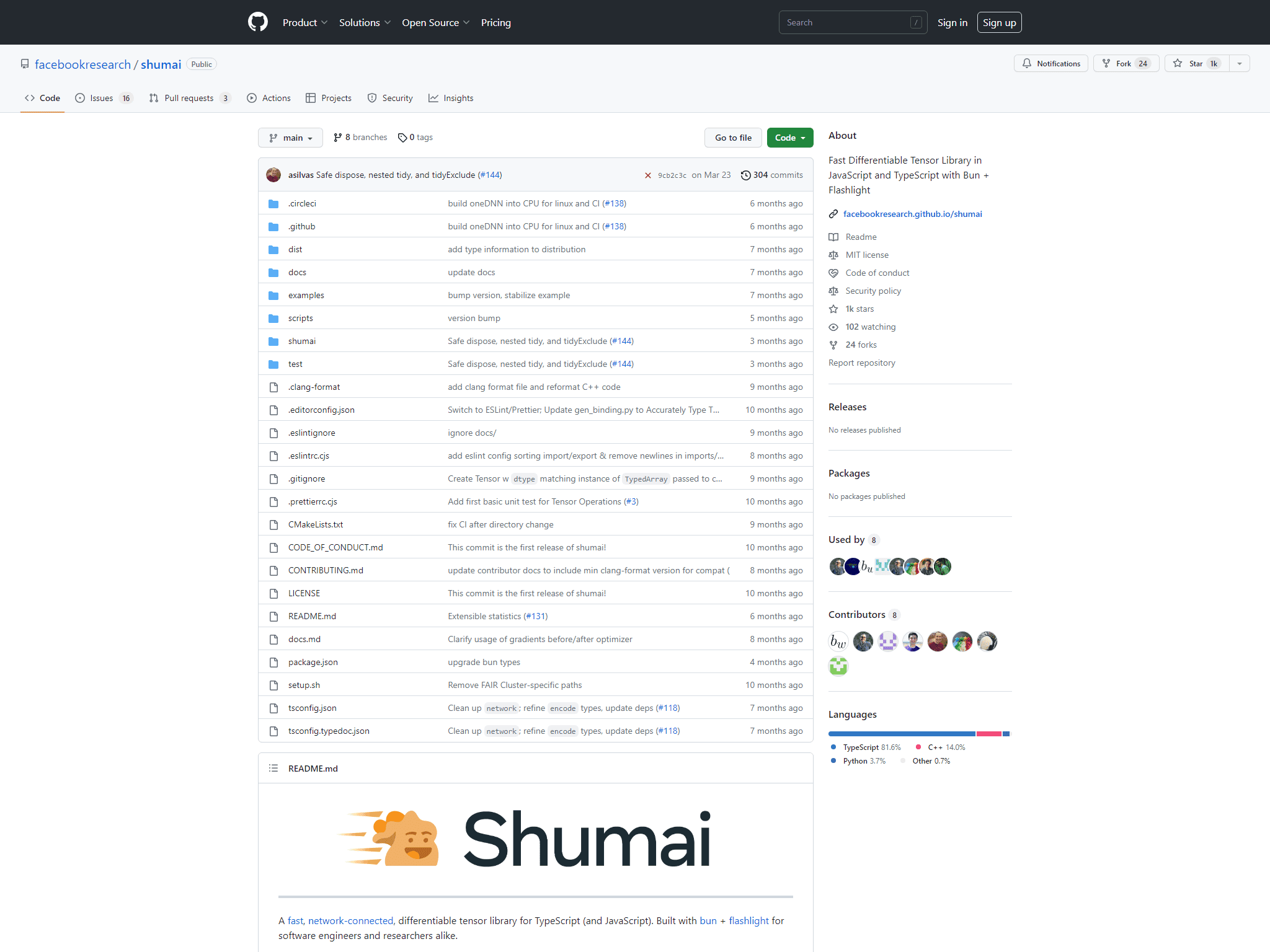
Task: Open the examples folder
Action: click(306, 295)
